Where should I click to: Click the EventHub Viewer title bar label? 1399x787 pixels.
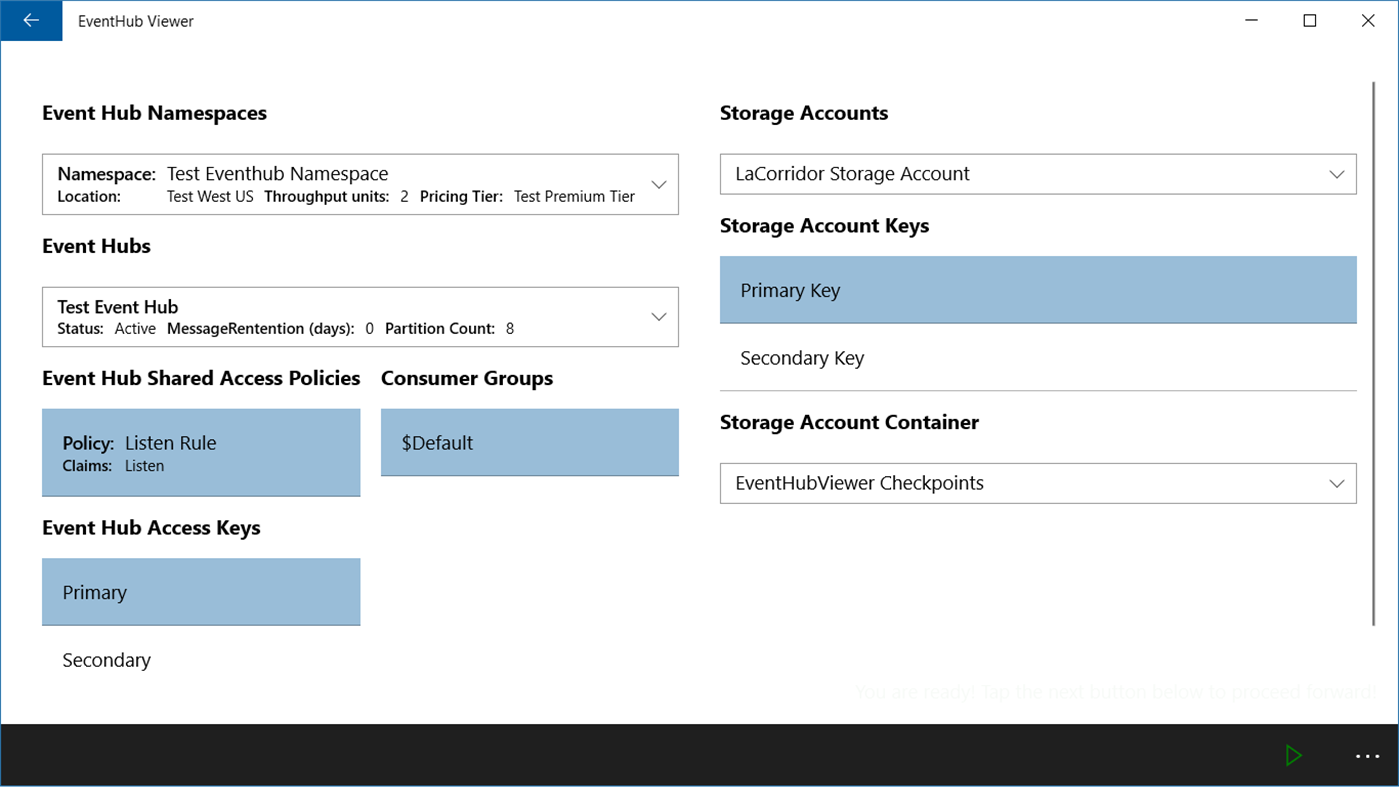(136, 20)
